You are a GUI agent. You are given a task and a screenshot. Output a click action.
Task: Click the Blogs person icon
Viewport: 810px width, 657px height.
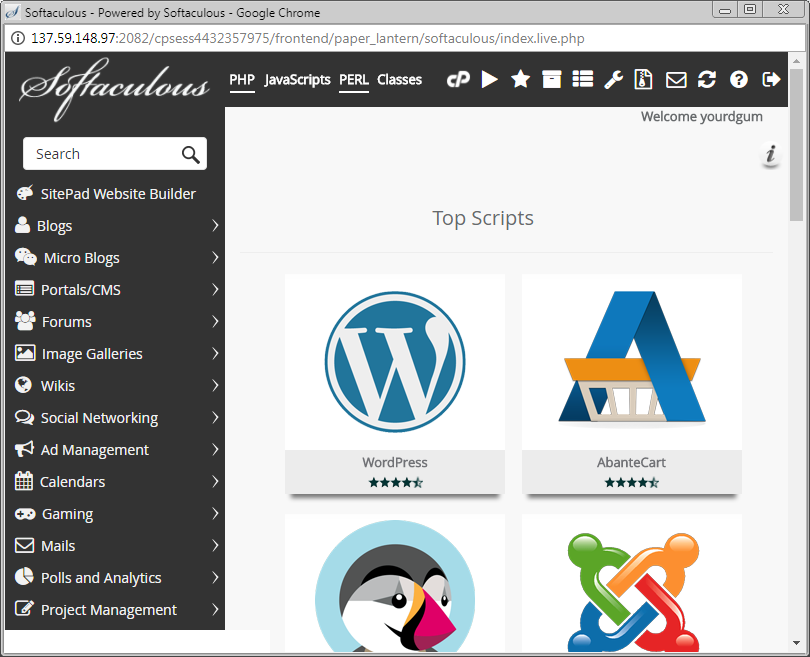tap(22, 225)
